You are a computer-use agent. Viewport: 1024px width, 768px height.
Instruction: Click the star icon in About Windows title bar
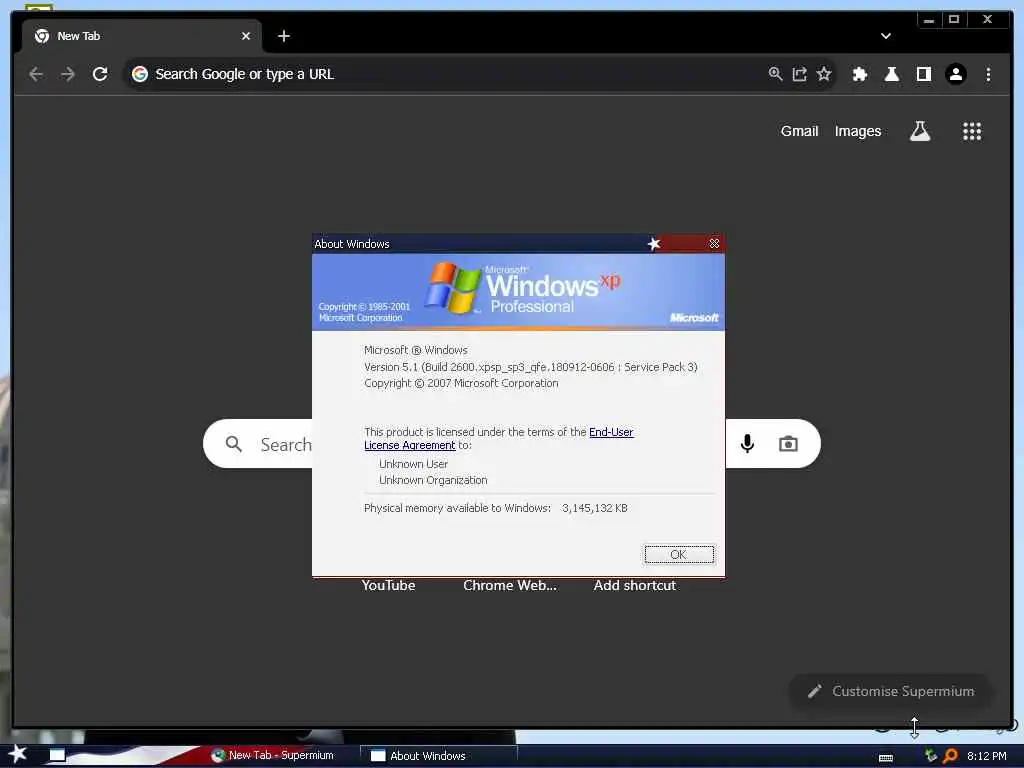pos(654,244)
